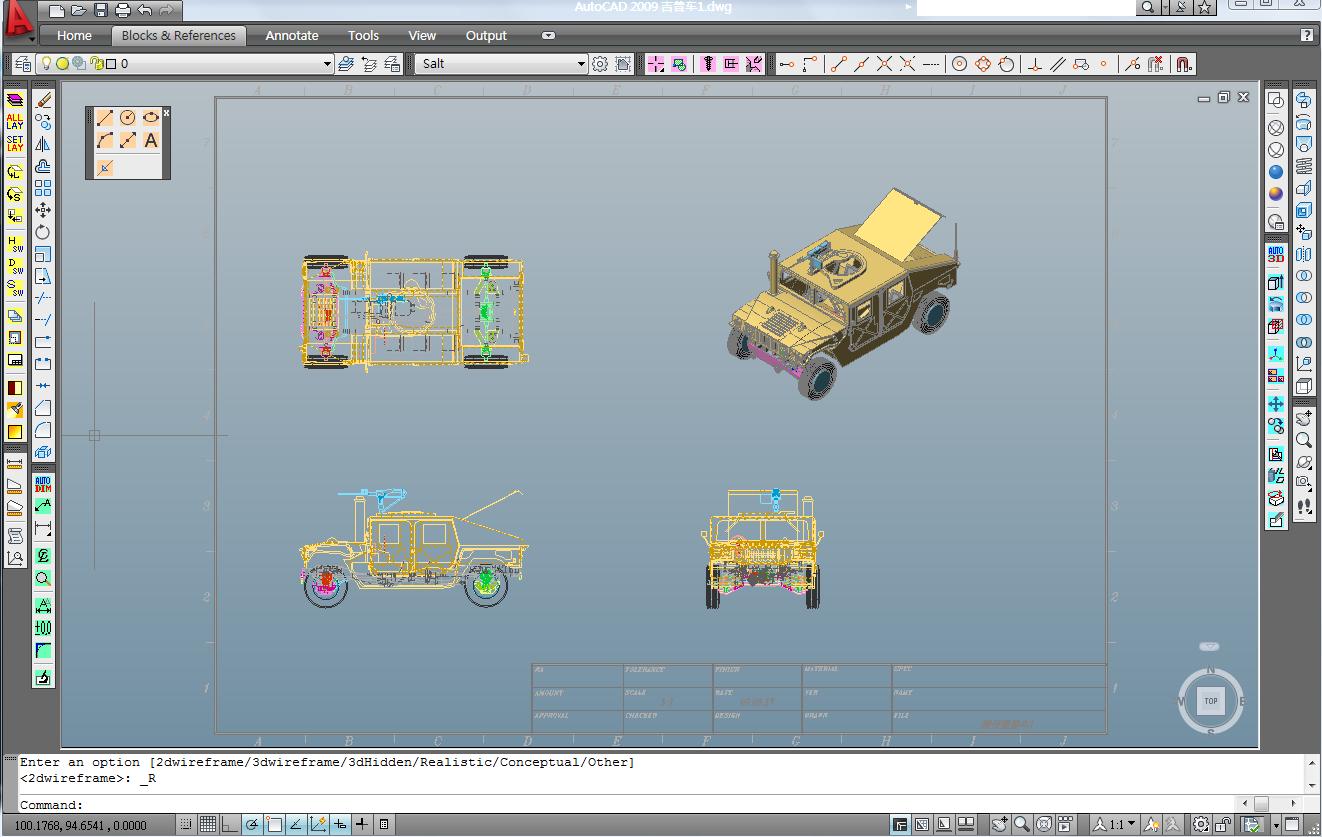Viewport: 1322px width, 837px height.
Task: Open the 'Salt' workspace dropdown
Action: (x=581, y=64)
